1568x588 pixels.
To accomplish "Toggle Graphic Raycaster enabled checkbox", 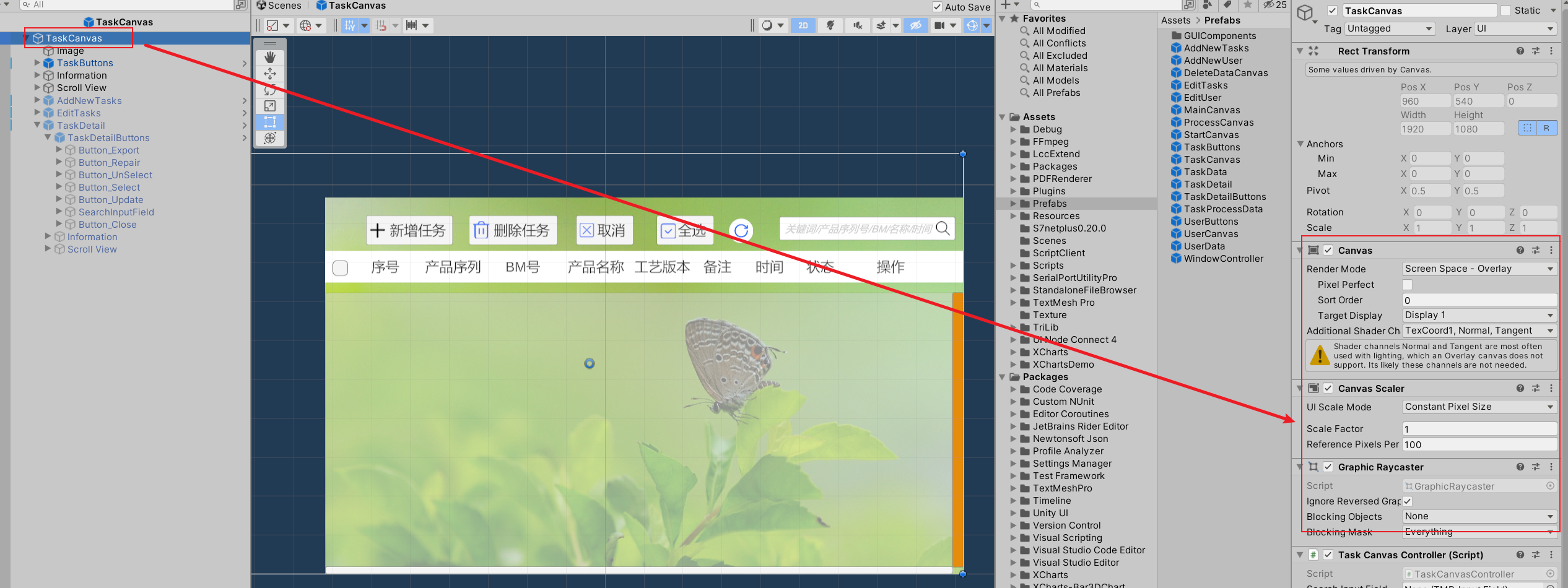I will click(x=1328, y=467).
